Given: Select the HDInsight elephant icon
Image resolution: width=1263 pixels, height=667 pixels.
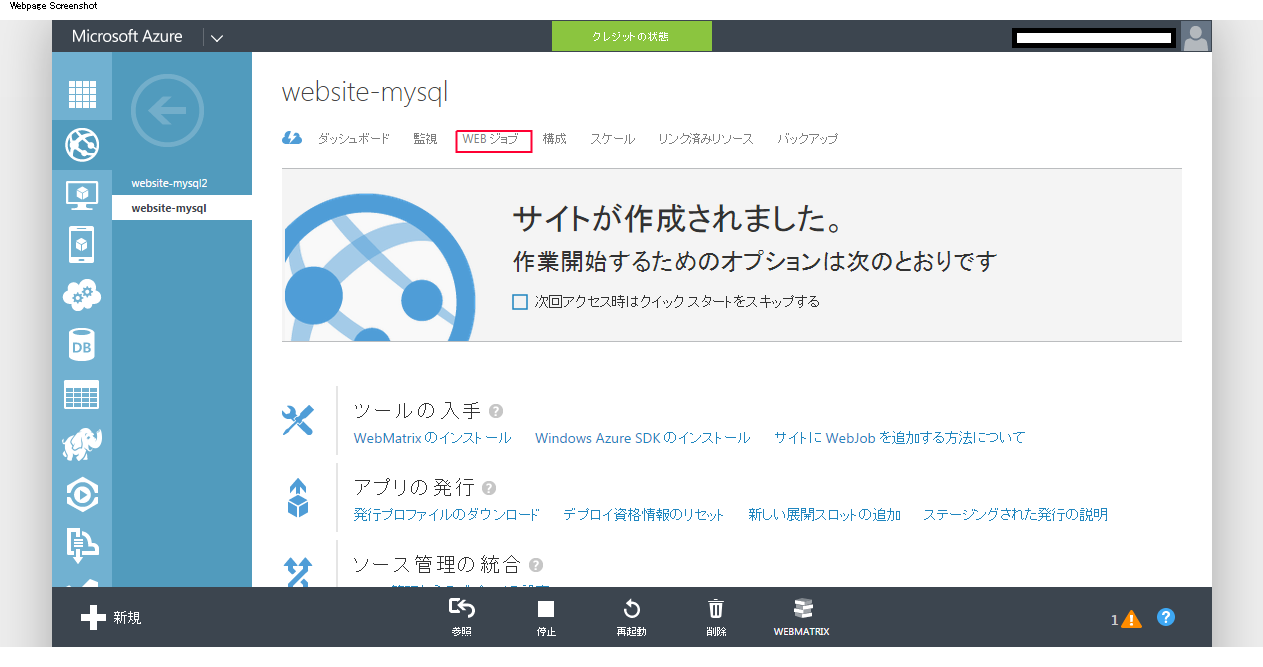Looking at the screenshot, I should tap(82, 443).
